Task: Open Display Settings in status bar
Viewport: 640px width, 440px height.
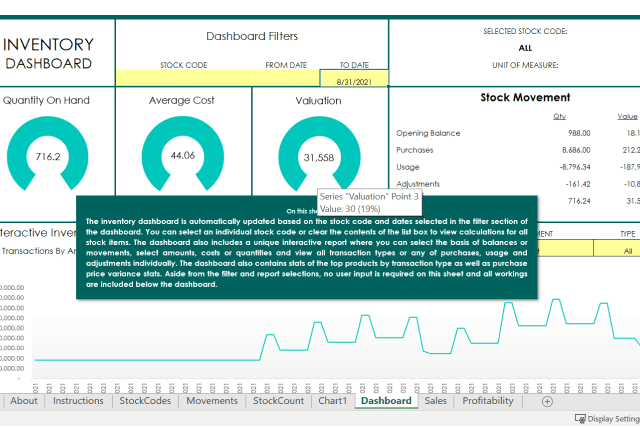Action: pos(607,419)
